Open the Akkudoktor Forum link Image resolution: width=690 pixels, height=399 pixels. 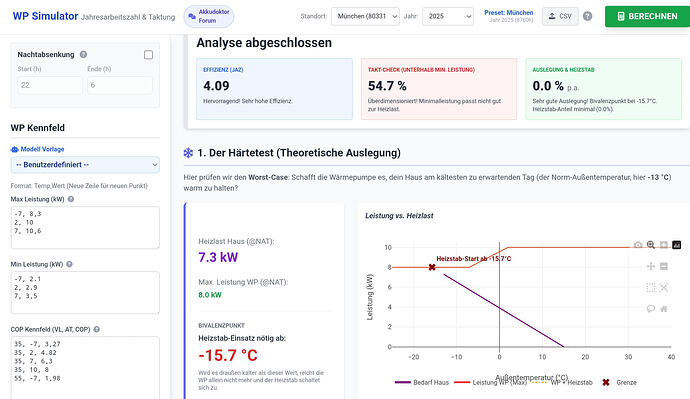pyautogui.click(x=209, y=16)
